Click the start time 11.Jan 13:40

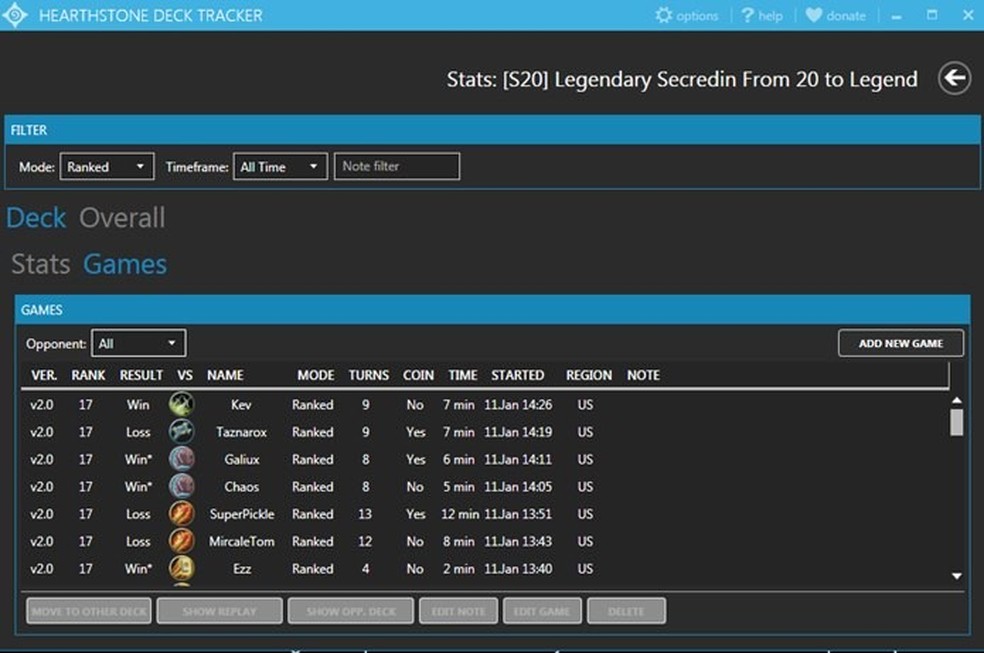click(x=518, y=568)
